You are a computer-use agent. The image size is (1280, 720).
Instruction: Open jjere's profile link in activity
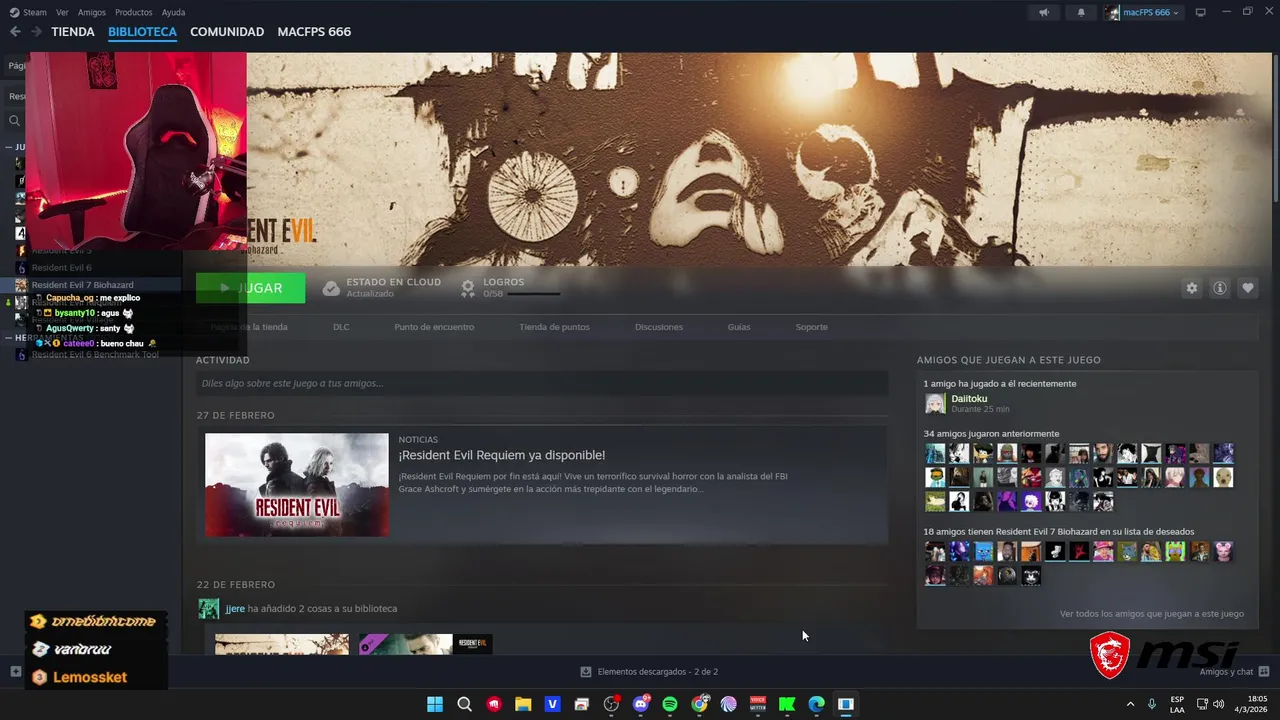tap(234, 608)
